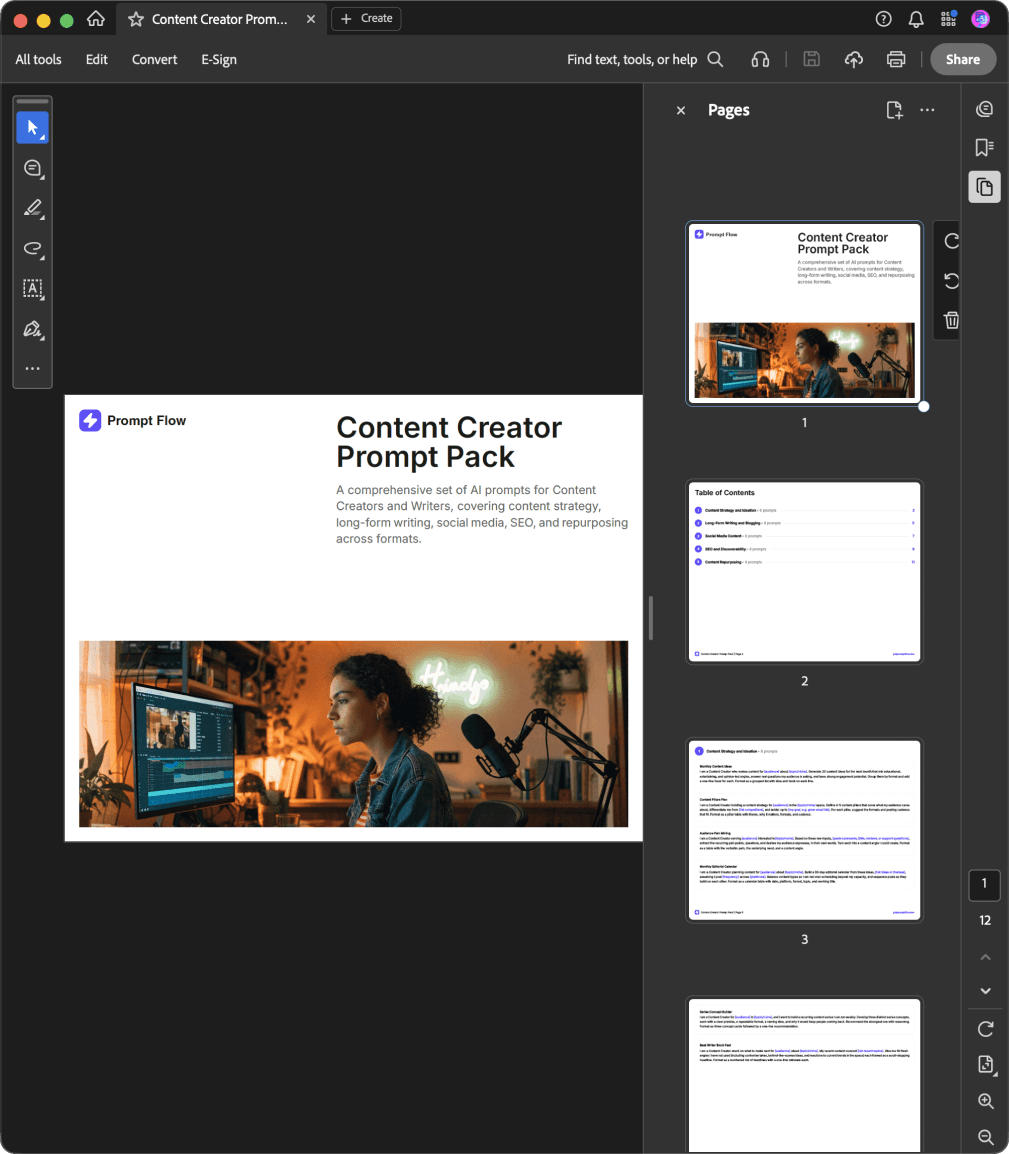Viewport: 1009px width, 1154px height.
Task: Click the current page number box
Action: 984,884
